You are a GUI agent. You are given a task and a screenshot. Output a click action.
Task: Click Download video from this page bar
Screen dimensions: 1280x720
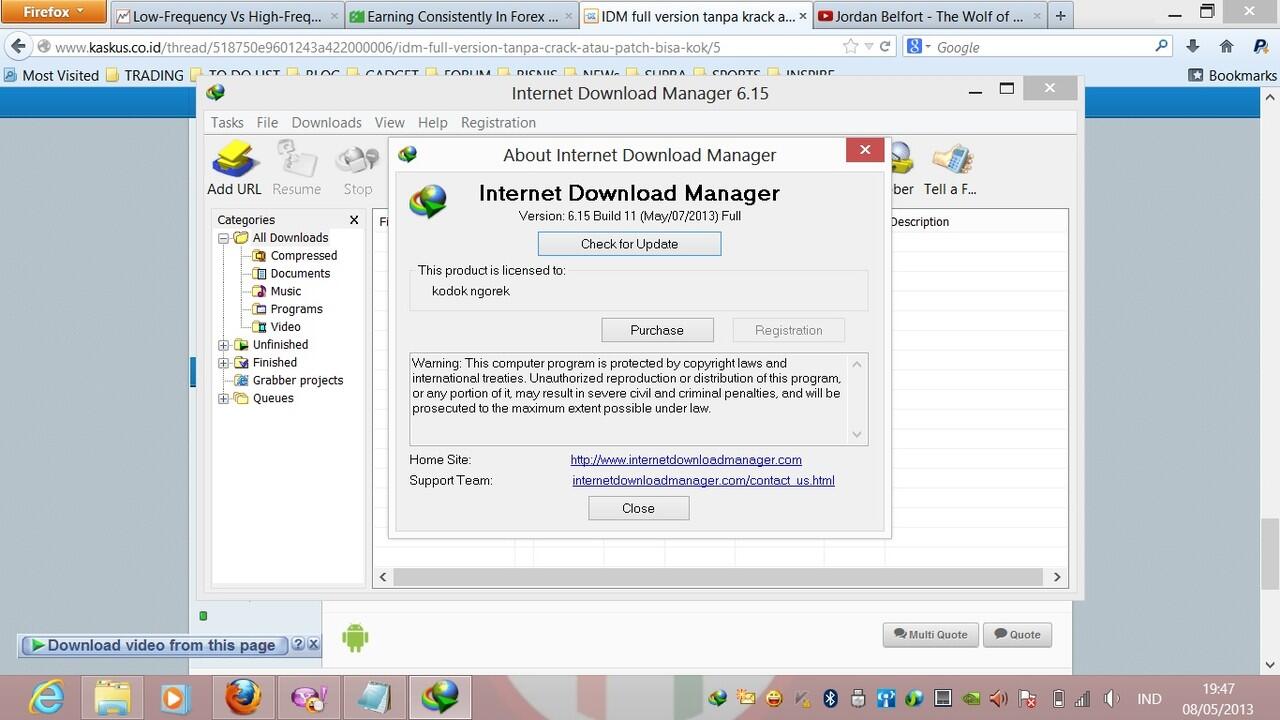coord(153,645)
